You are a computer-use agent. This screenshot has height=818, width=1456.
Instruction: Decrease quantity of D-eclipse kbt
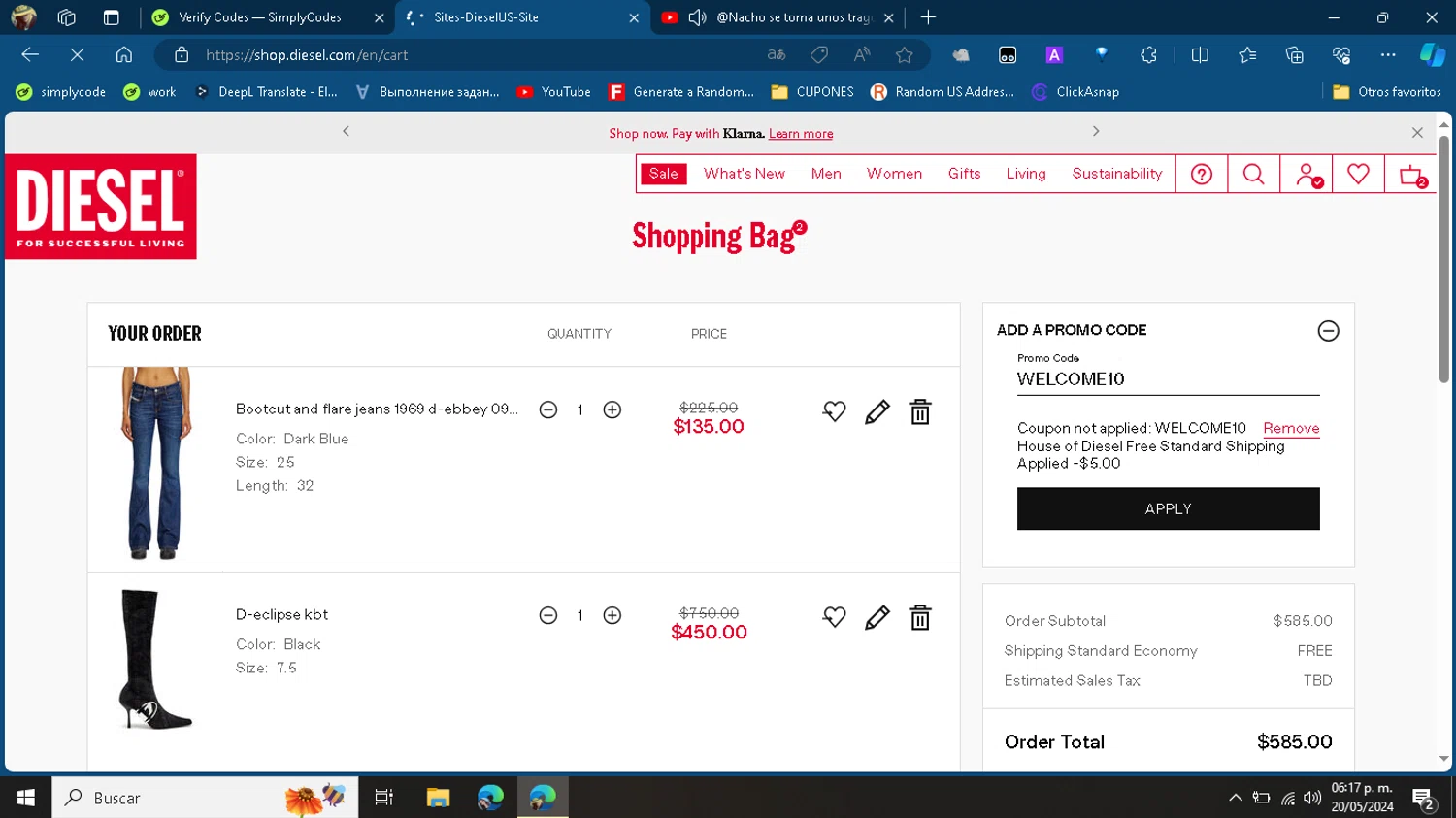pyautogui.click(x=548, y=616)
